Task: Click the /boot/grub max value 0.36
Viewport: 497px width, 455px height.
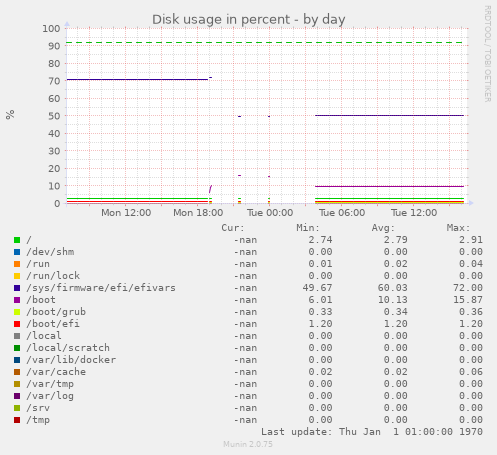Action: pyautogui.click(x=471, y=312)
